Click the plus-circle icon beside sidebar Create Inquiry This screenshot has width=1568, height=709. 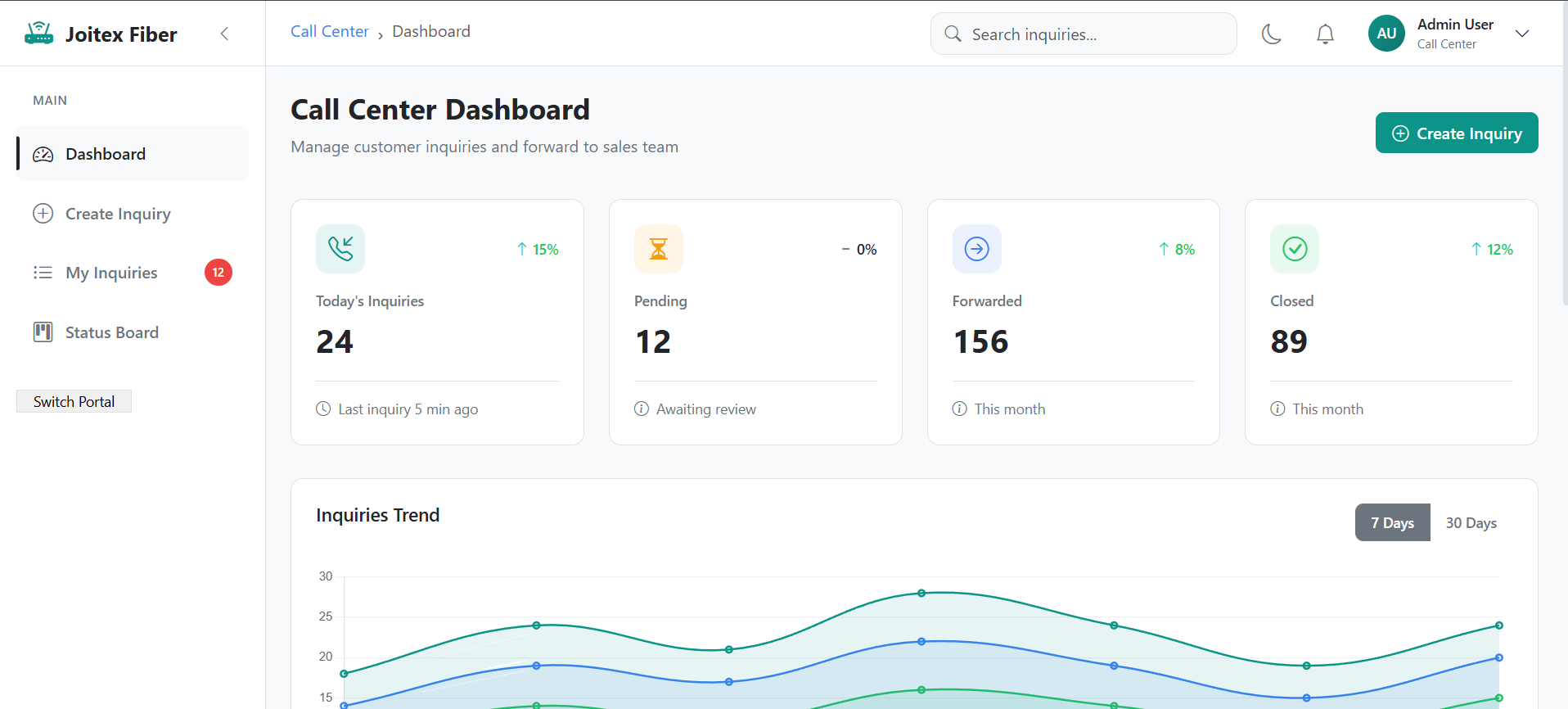point(43,214)
